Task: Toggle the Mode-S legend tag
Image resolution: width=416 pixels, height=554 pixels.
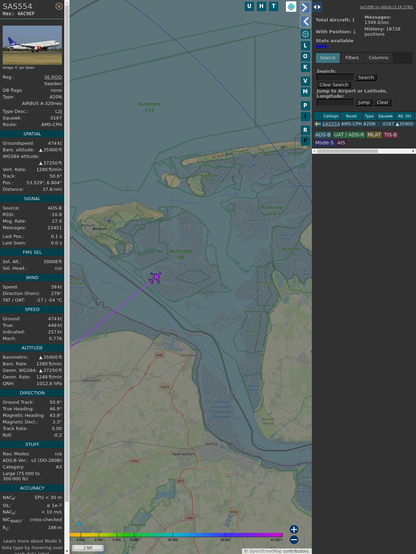Action: click(x=324, y=143)
